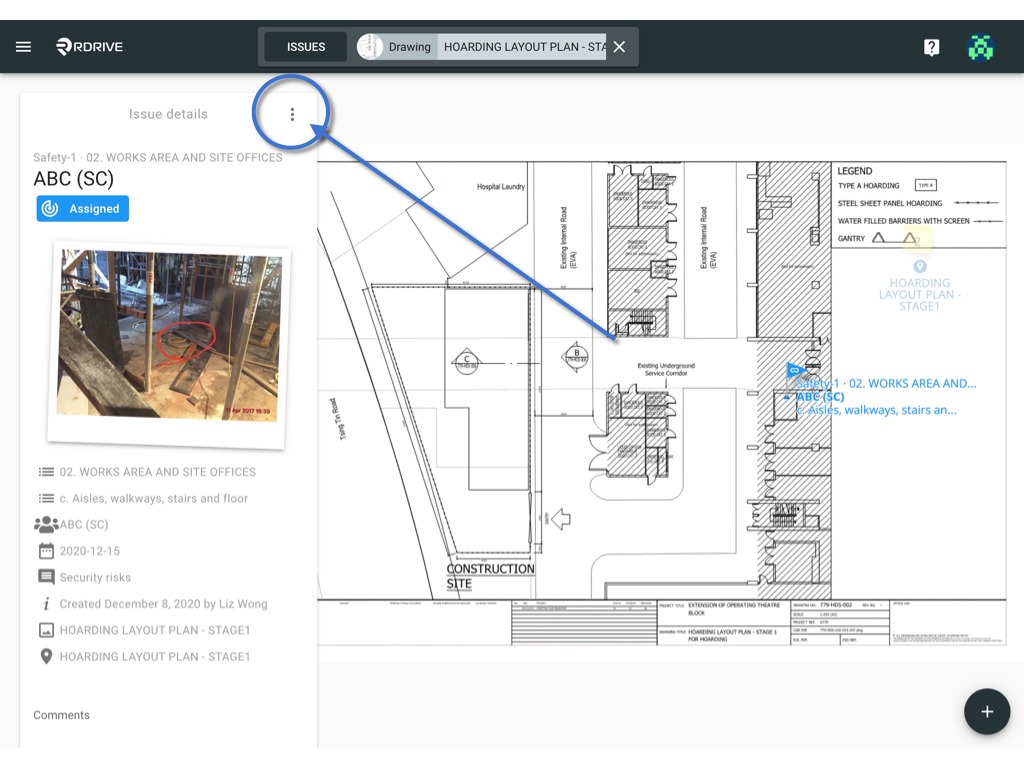Click the Comments section label
Image resolution: width=1024 pixels, height=768 pixels.
pyautogui.click(x=61, y=715)
